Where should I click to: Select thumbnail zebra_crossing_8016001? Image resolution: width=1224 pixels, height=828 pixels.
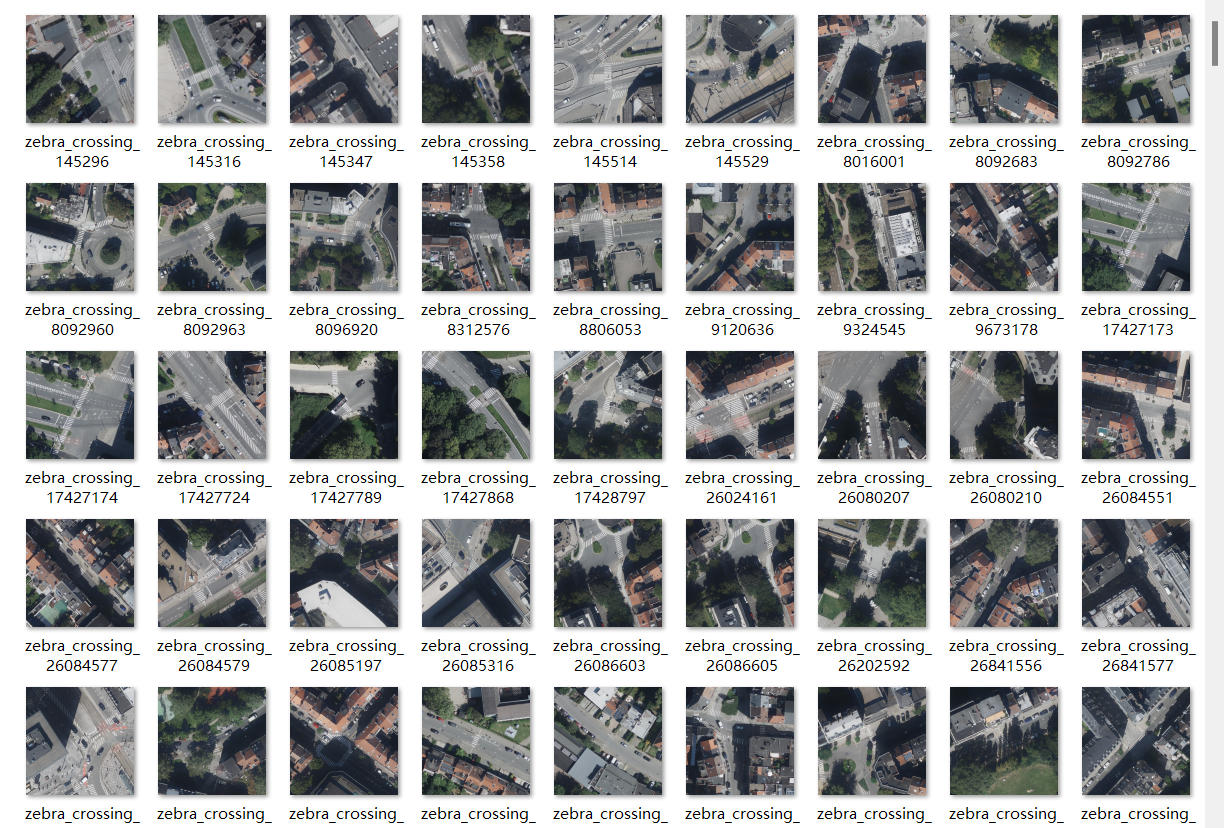(872, 69)
